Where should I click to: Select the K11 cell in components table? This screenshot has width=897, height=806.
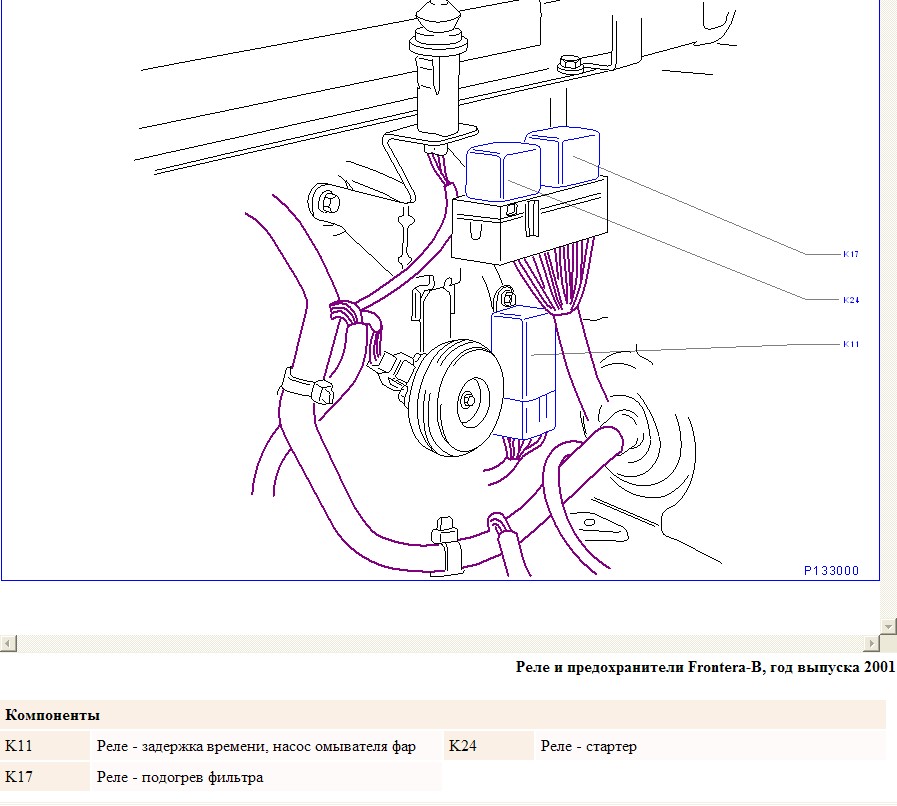tap(20, 746)
